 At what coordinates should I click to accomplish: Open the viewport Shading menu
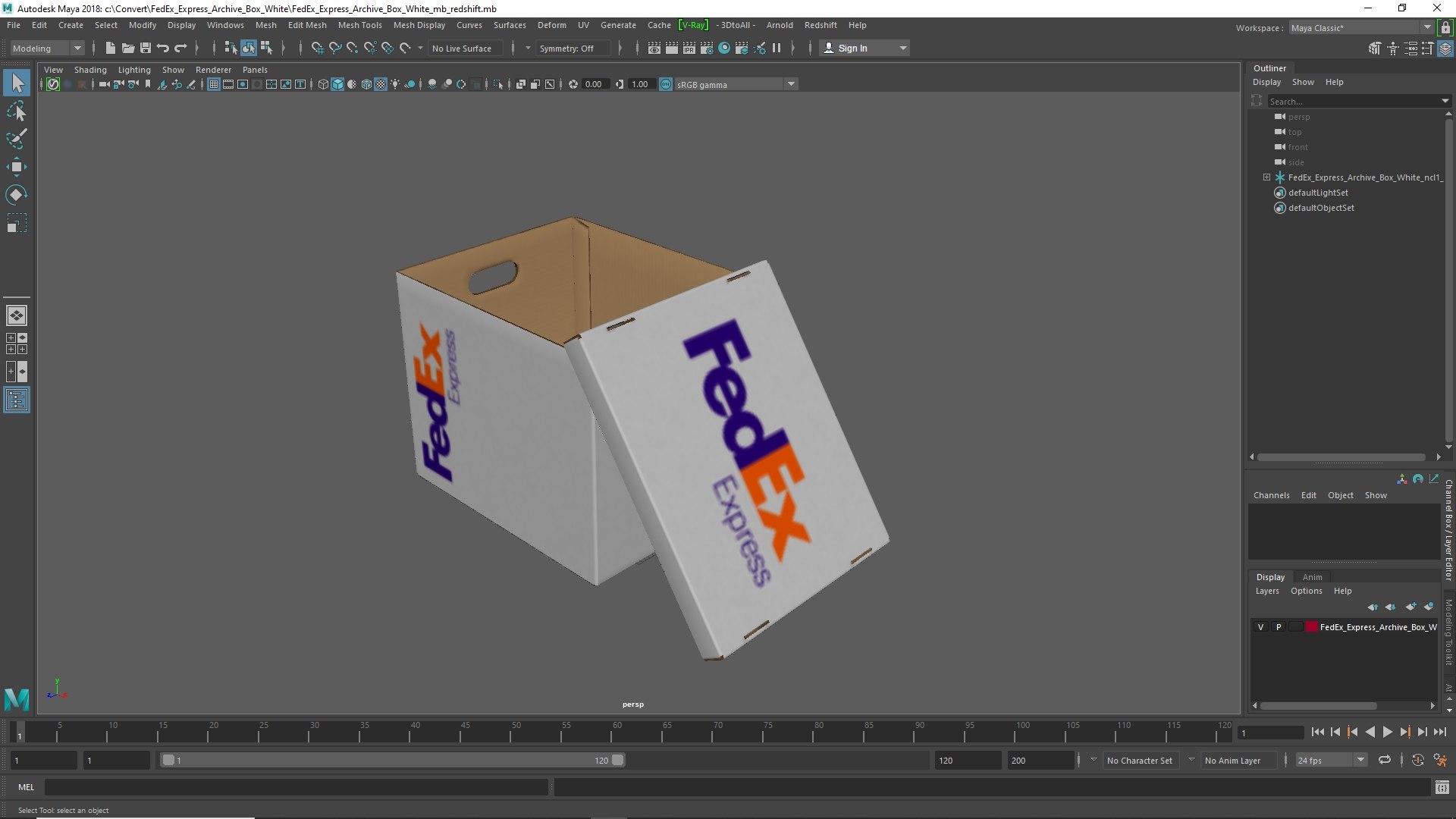[90, 70]
